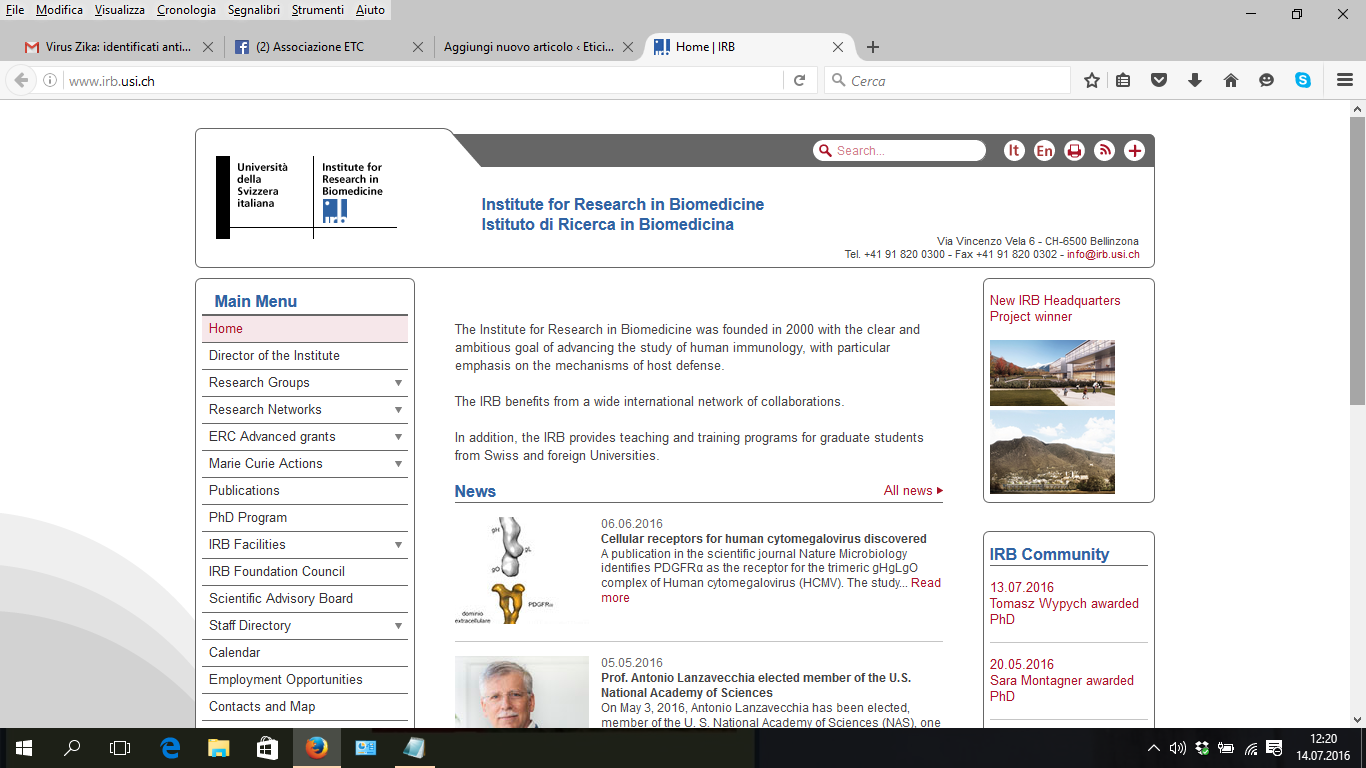Expand the IRB Facilities submenu arrow
Screen dimensions: 1366x768
tap(398, 545)
